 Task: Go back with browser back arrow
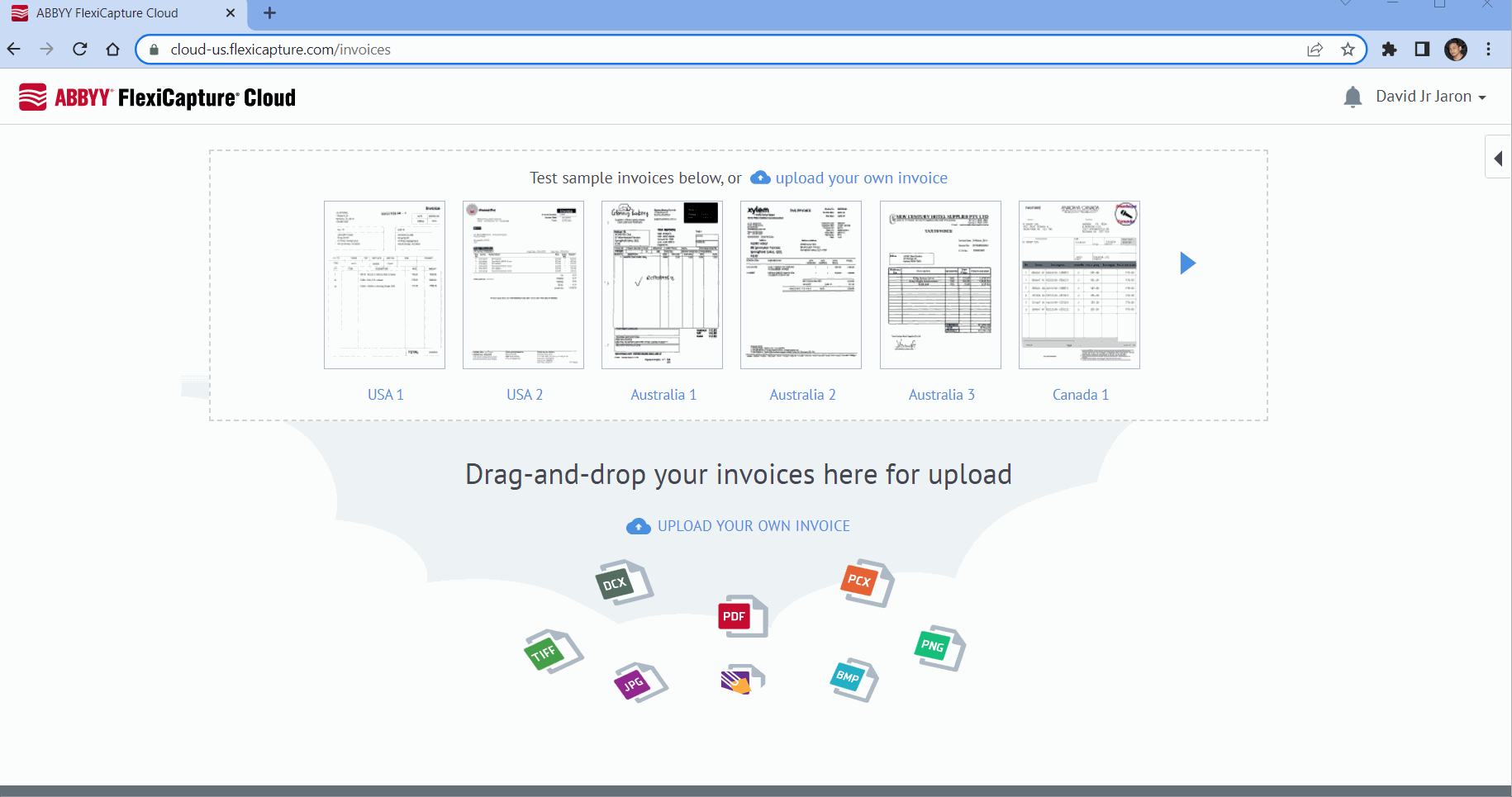(x=14, y=50)
